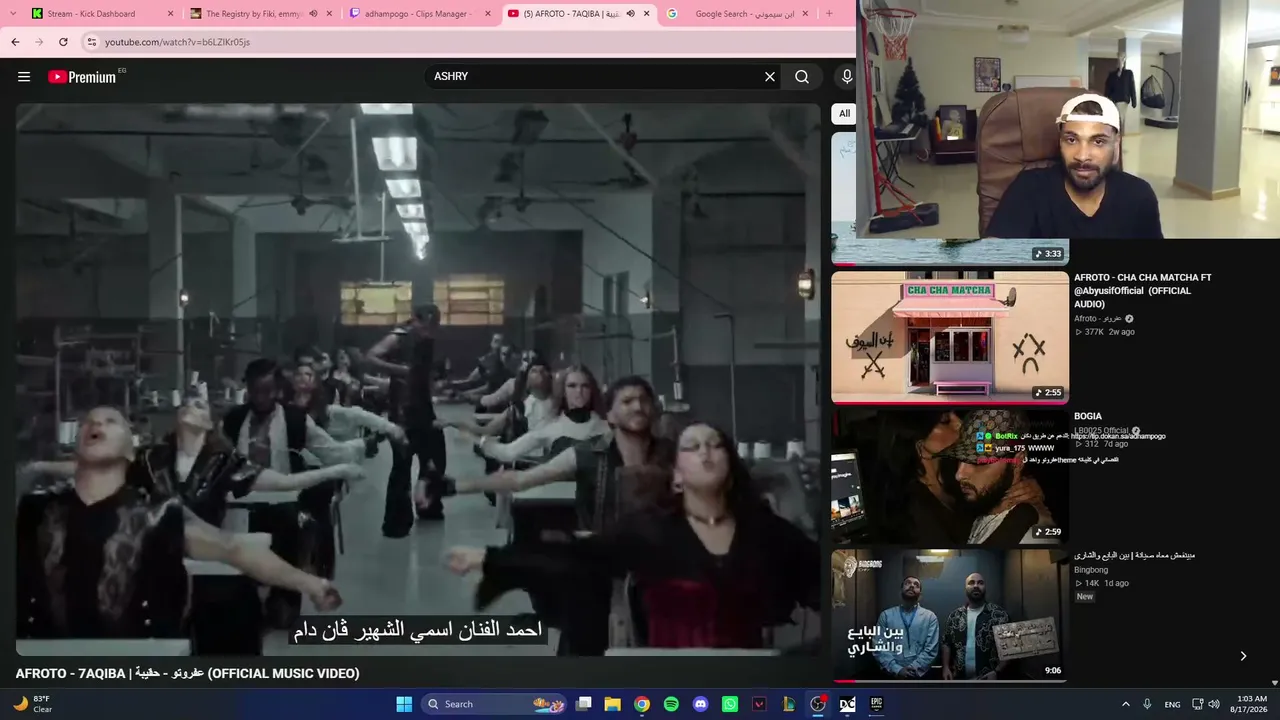The image size is (1280, 720).
Task: Open File Explorer from the taskbar
Action: [613, 704]
